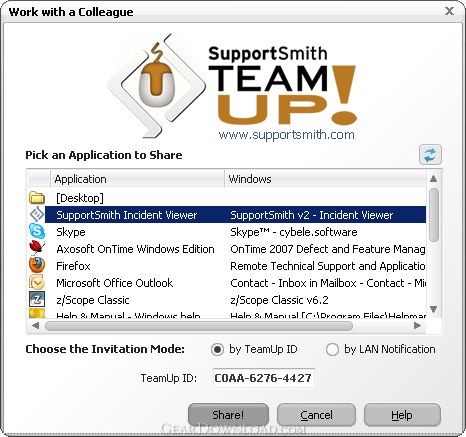
Task: Click the Application column header
Action: tap(137, 179)
